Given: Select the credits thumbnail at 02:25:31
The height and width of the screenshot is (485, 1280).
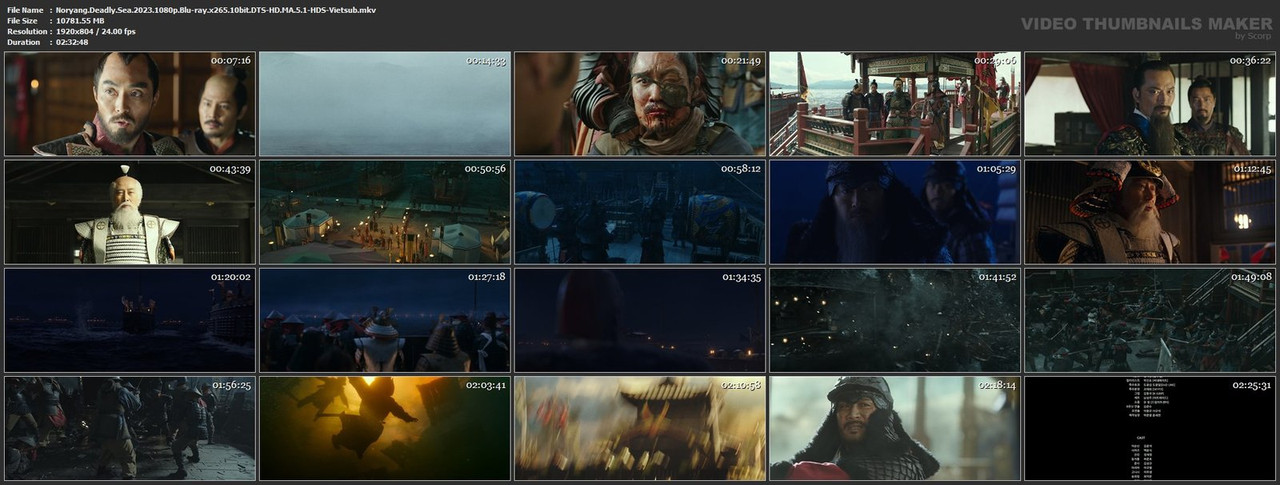Looking at the screenshot, I should tap(1150, 427).
